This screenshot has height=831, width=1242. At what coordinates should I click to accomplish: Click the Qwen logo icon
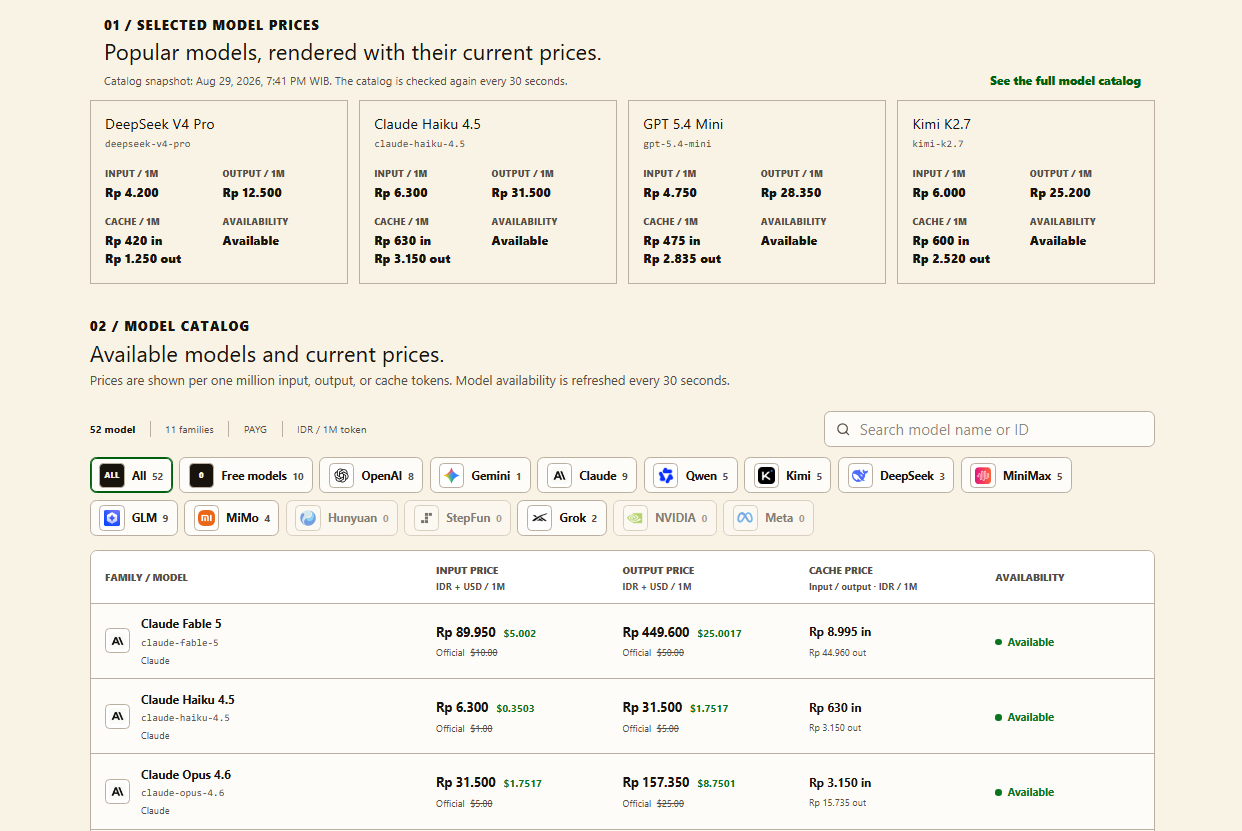coord(666,476)
